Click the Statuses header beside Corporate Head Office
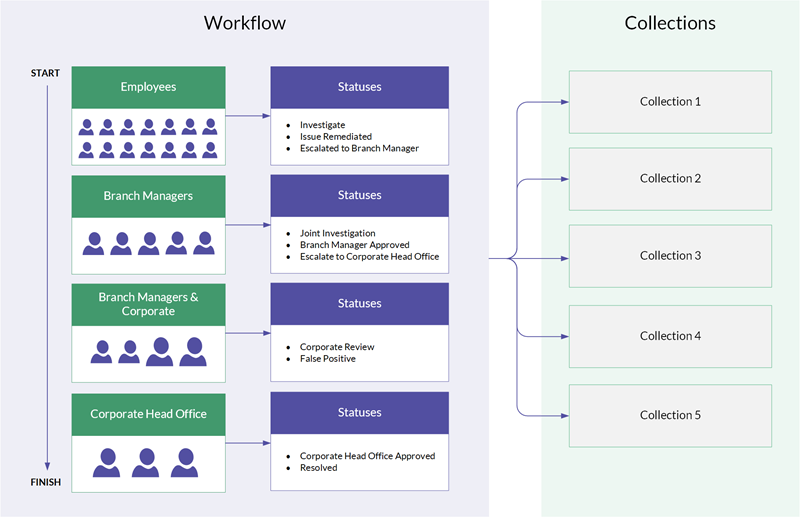The image size is (800, 517). [359, 412]
